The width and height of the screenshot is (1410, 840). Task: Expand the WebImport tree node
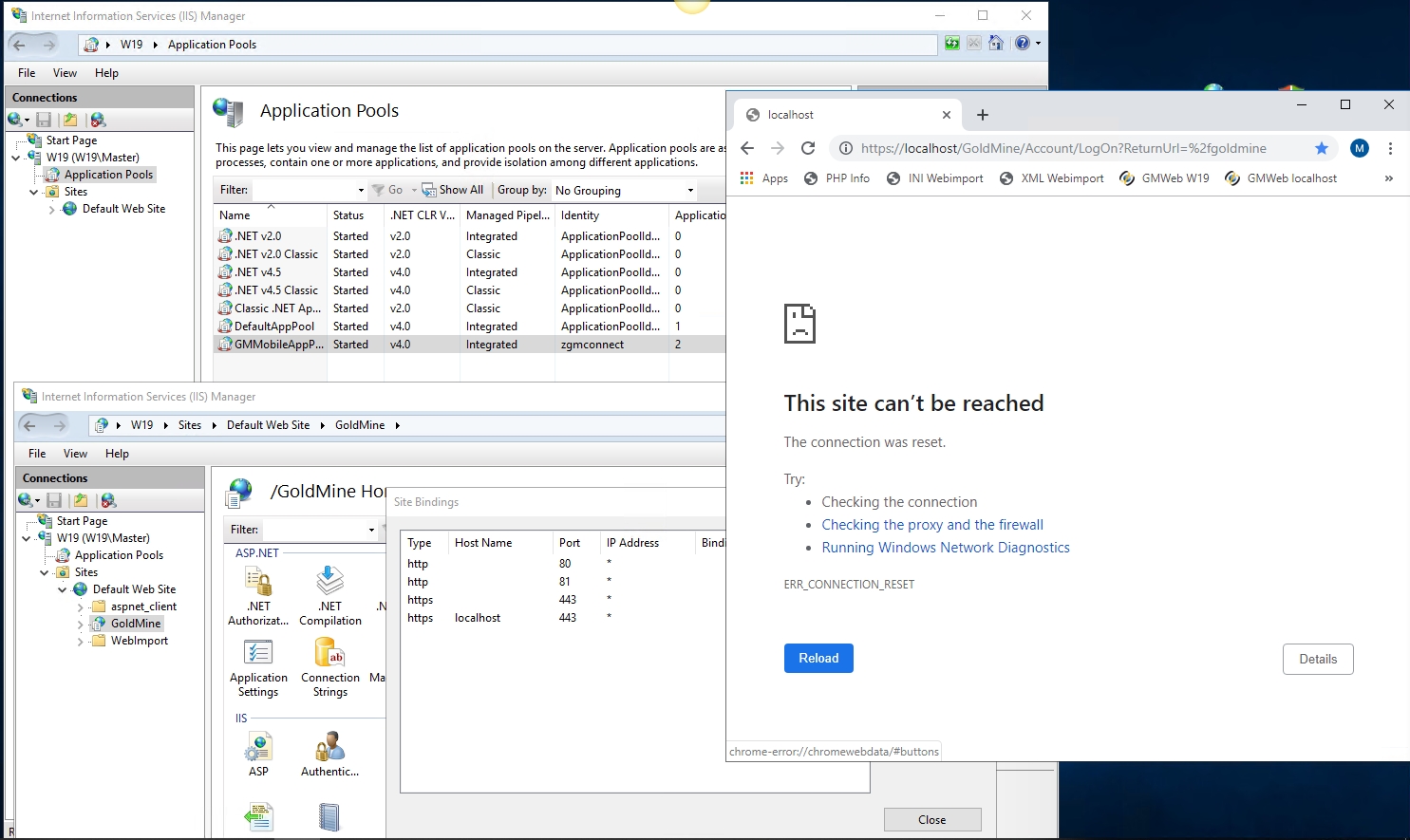click(81, 642)
